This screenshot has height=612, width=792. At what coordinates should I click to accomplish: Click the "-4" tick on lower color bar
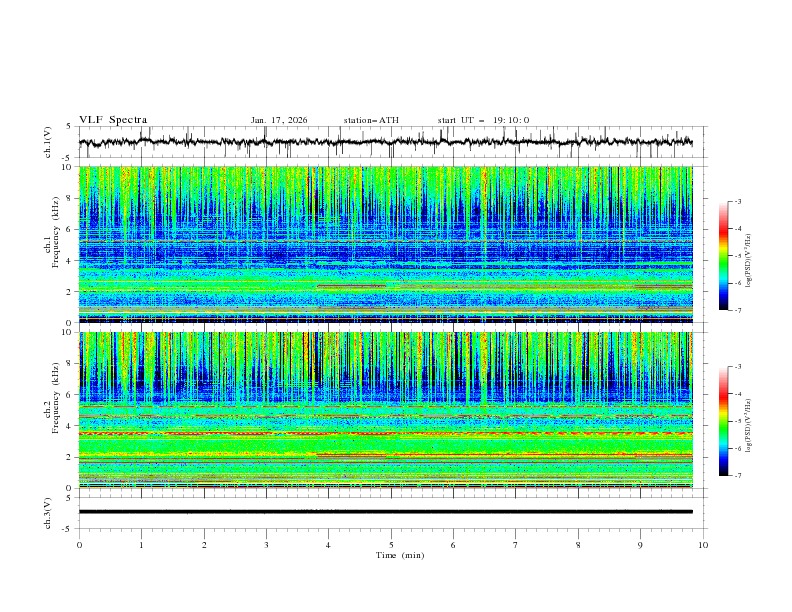(x=737, y=394)
